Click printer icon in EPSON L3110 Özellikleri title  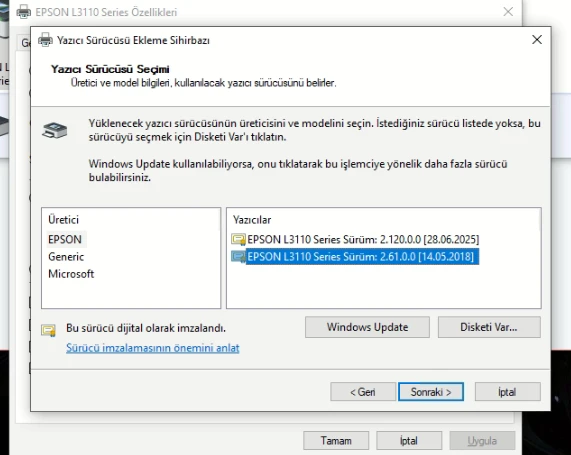tap(24, 12)
